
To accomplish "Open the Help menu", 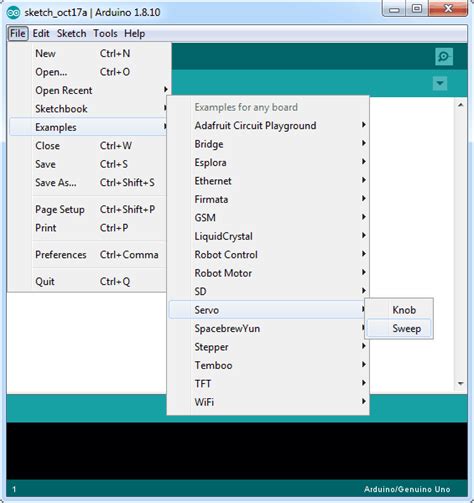I will pos(134,34).
